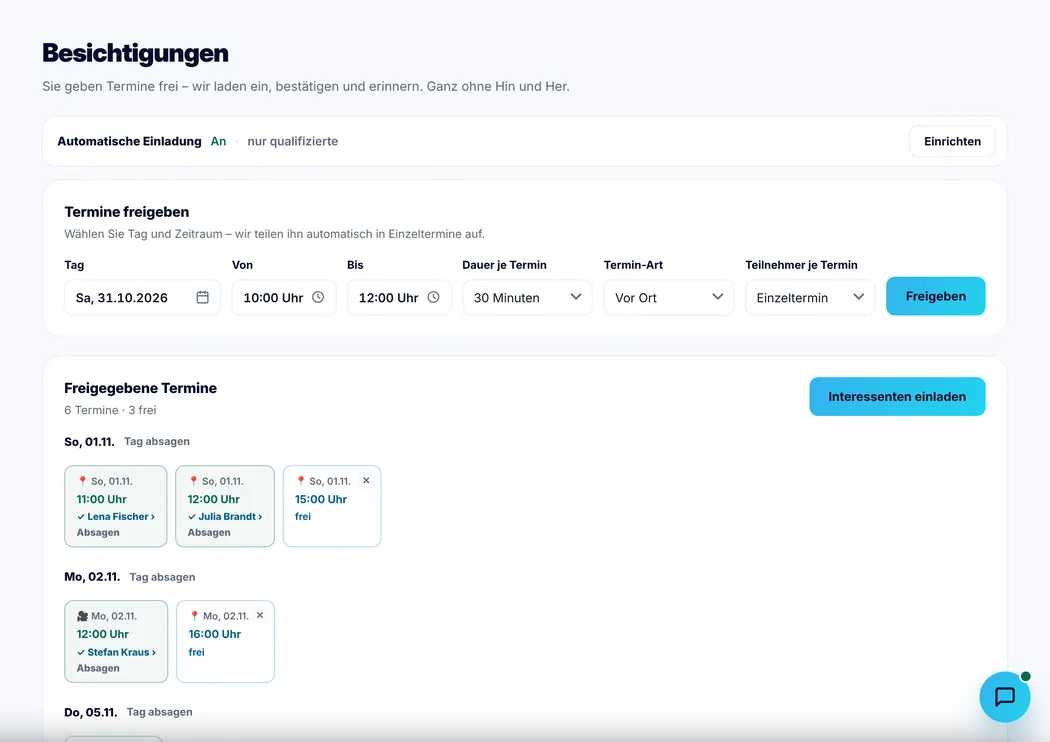Screen dimensions: 1050x742
Task: Expand the Dauer je Termin dropdown
Action: [527, 297]
